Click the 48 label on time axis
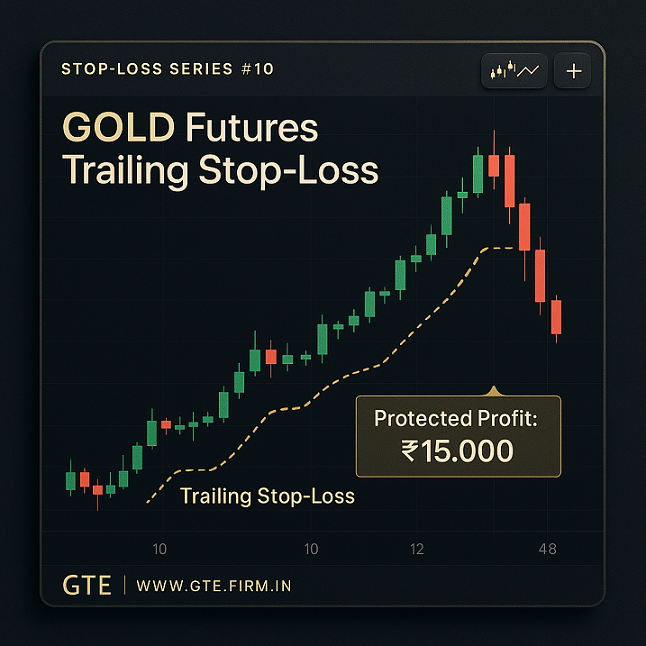The height and width of the screenshot is (646, 646). [x=547, y=548]
